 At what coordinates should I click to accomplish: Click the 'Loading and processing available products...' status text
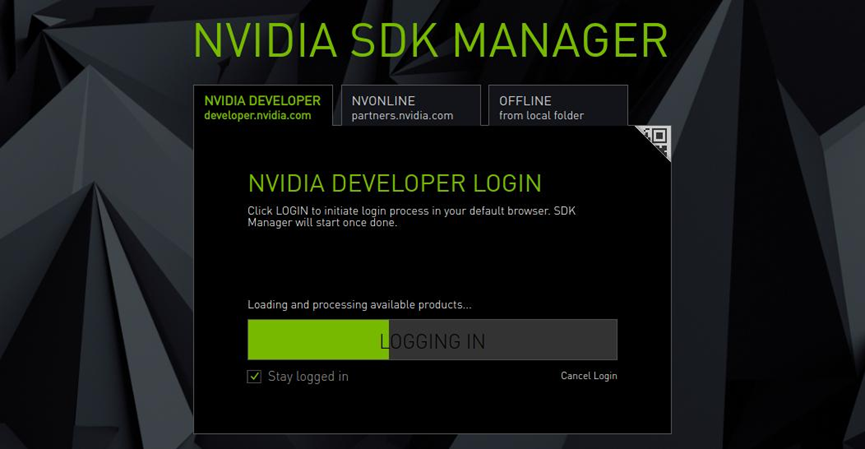pos(359,304)
